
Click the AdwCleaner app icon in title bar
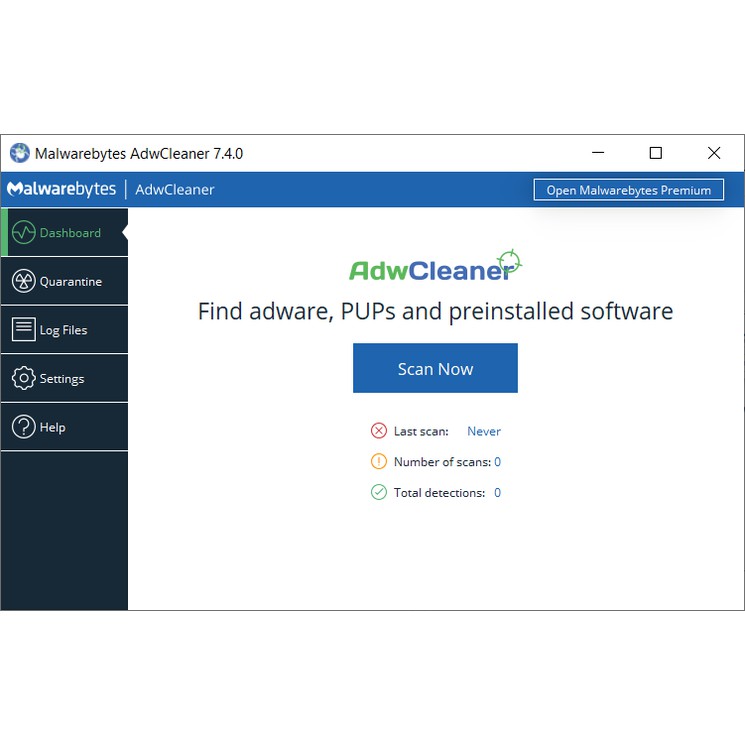20,153
